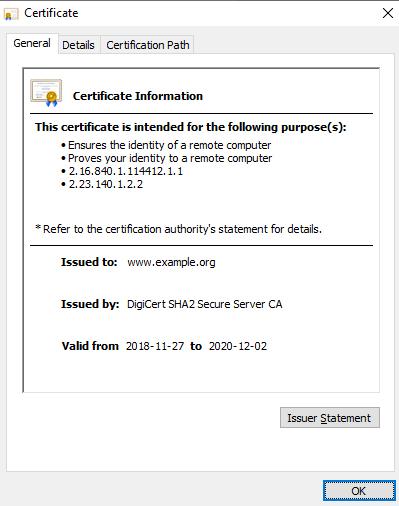Screen dimensions: 399x506
Task: Click the 'Issued by:' label
Action: pos(90,304)
